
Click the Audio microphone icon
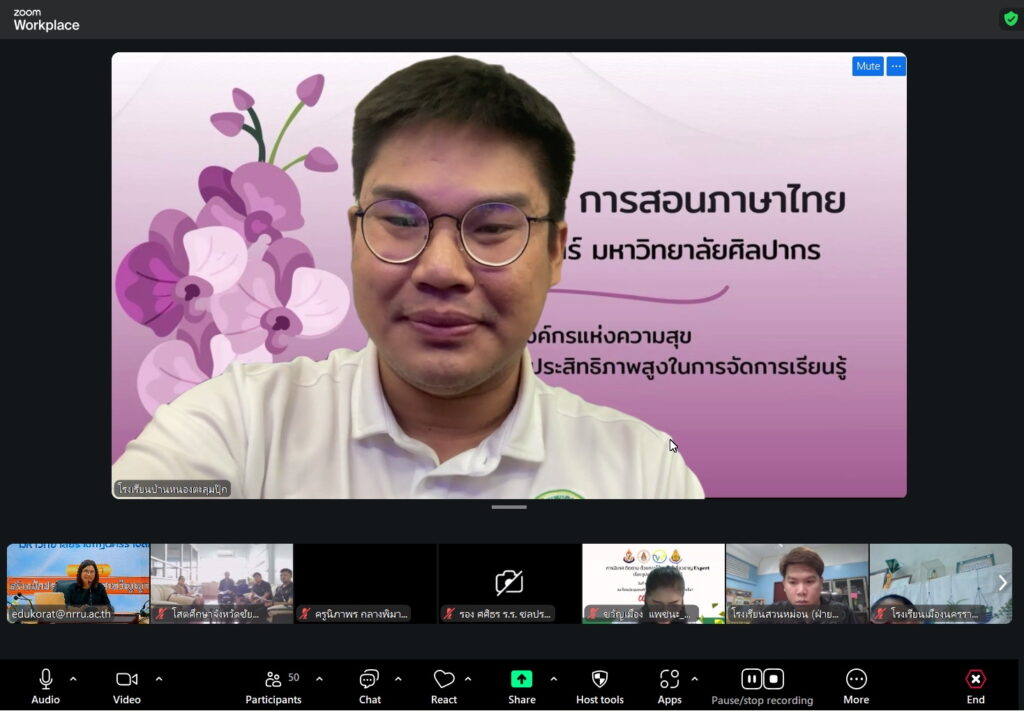[45, 679]
